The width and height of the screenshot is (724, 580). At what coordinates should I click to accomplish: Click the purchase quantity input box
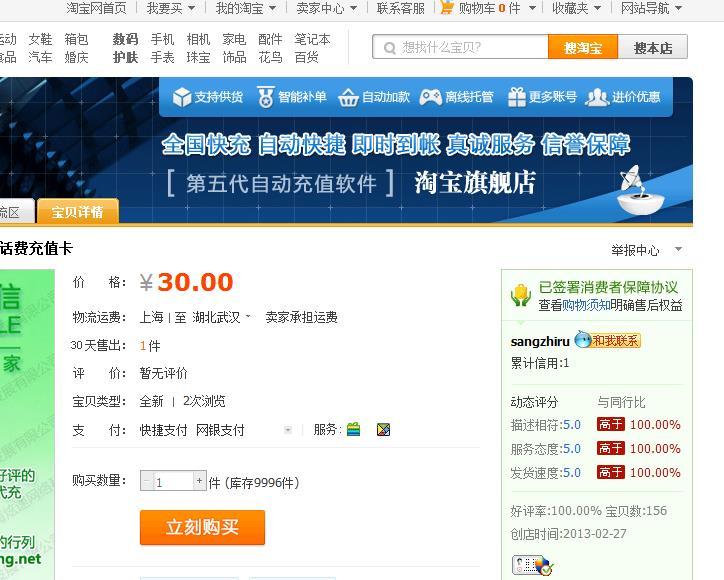173,481
